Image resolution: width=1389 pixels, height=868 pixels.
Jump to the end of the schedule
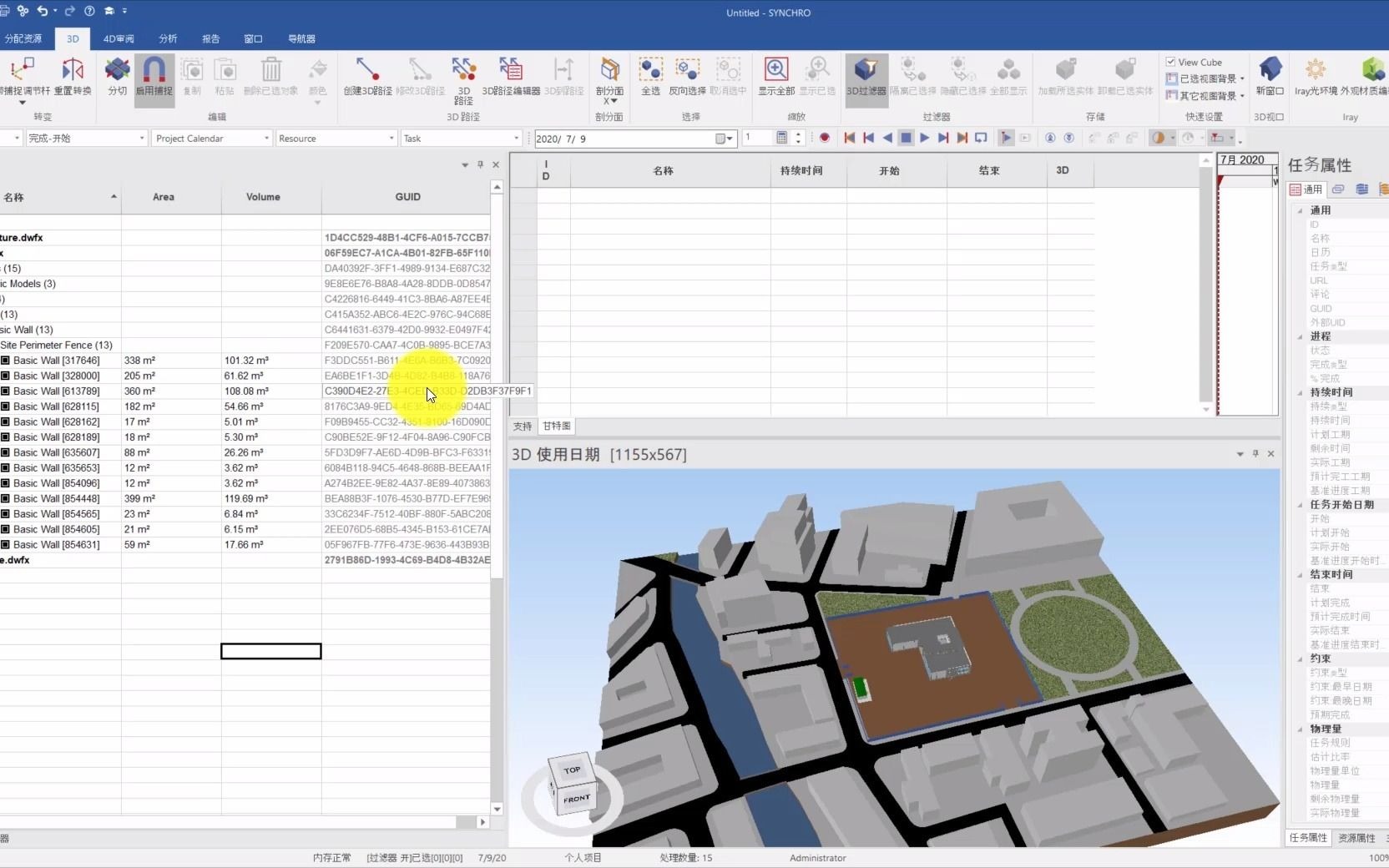coord(962,138)
